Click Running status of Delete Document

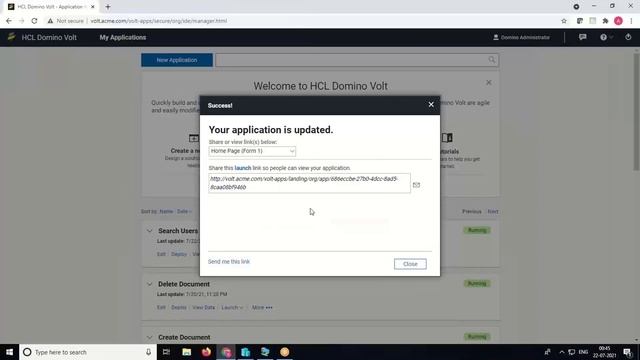pyautogui.click(x=477, y=283)
